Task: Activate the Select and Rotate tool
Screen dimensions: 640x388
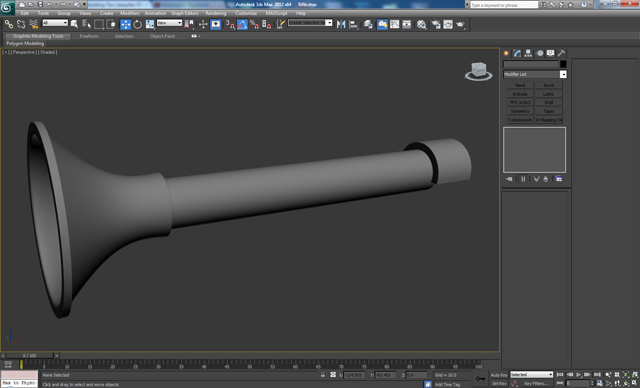Action: [x=138, y=24]
